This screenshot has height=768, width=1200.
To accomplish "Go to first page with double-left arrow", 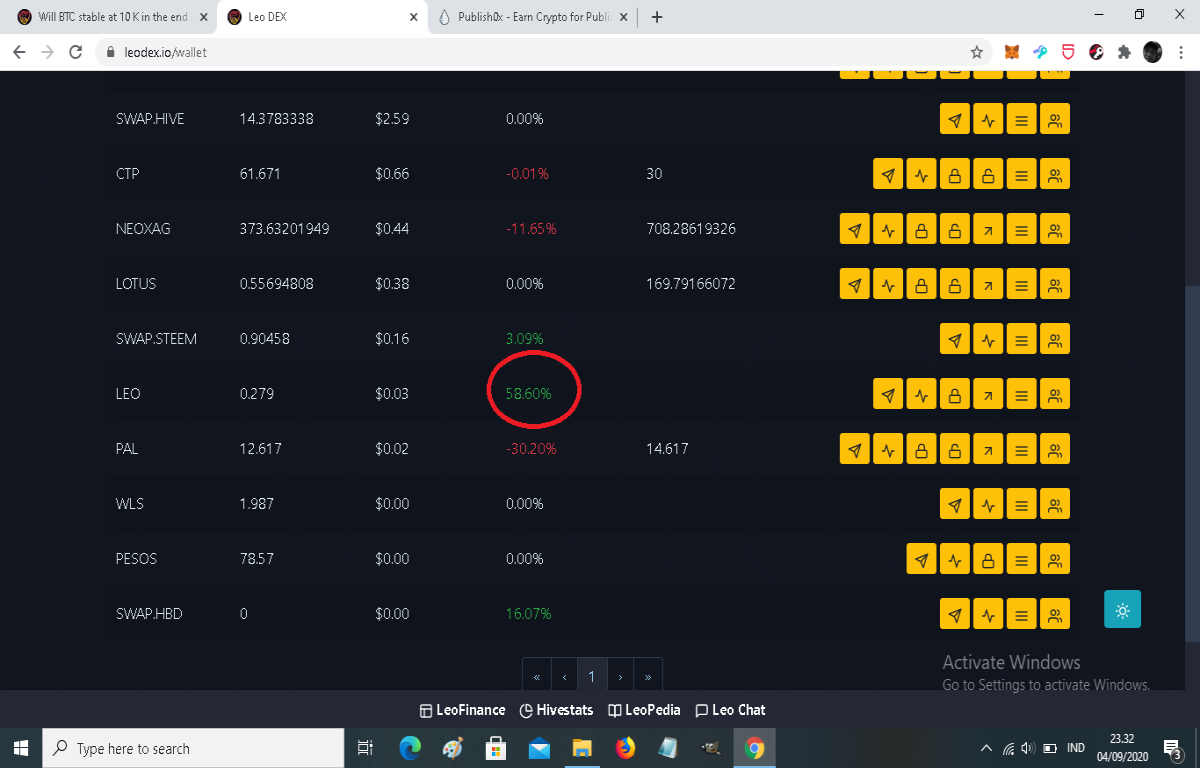I will (x=537, y=677).
